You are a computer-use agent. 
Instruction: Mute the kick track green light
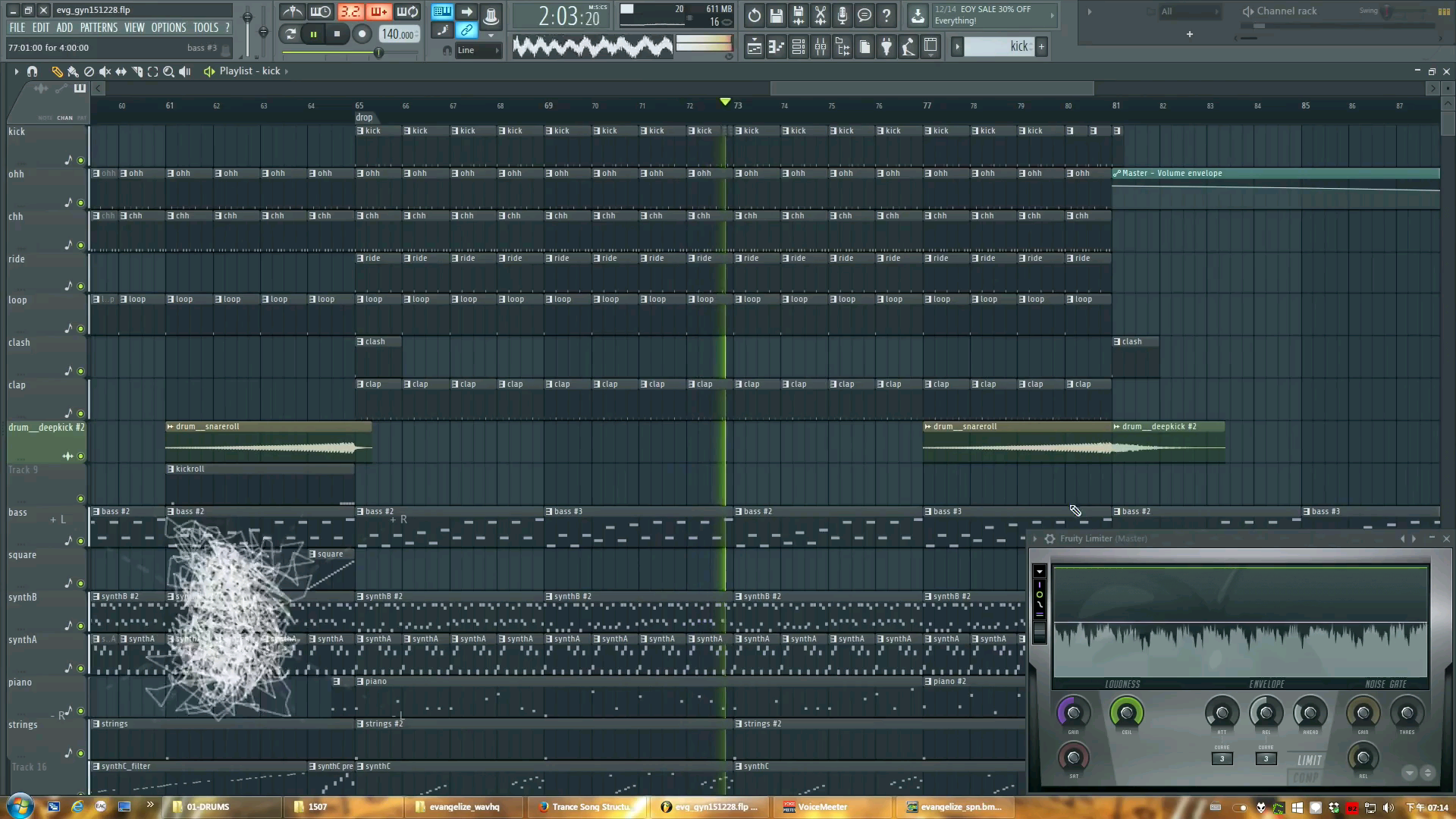click(x=80, y=160)
